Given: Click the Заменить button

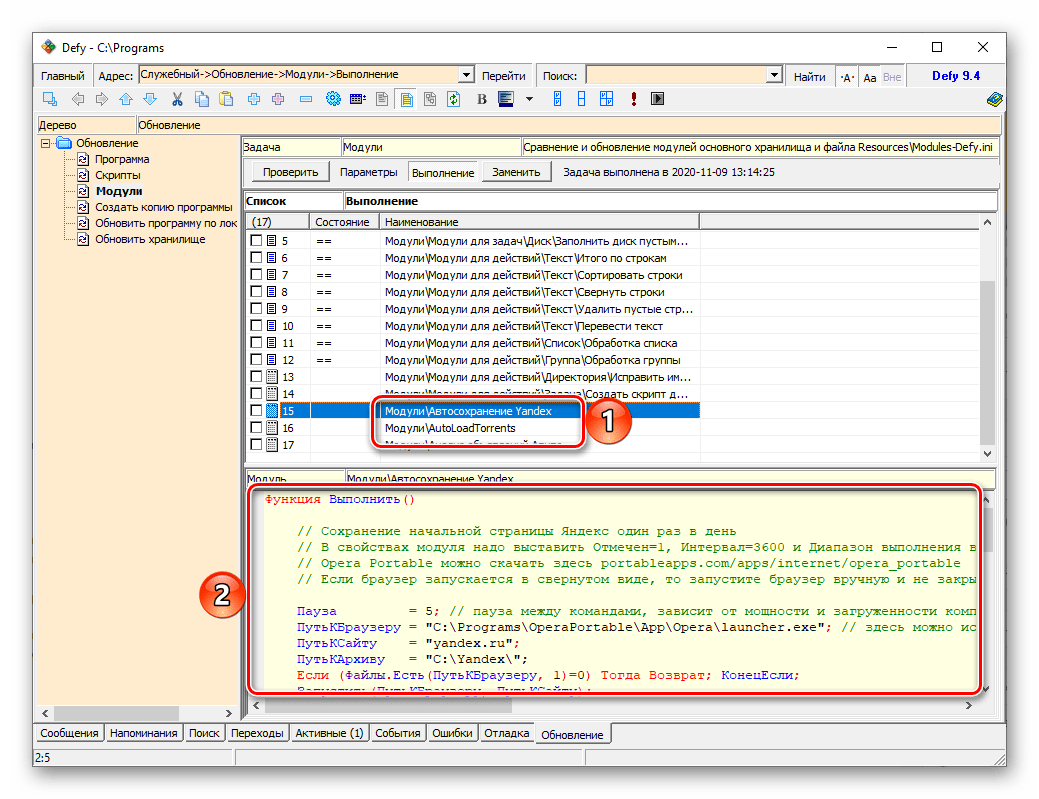Looking at the screenshot, I should [516, 172].
